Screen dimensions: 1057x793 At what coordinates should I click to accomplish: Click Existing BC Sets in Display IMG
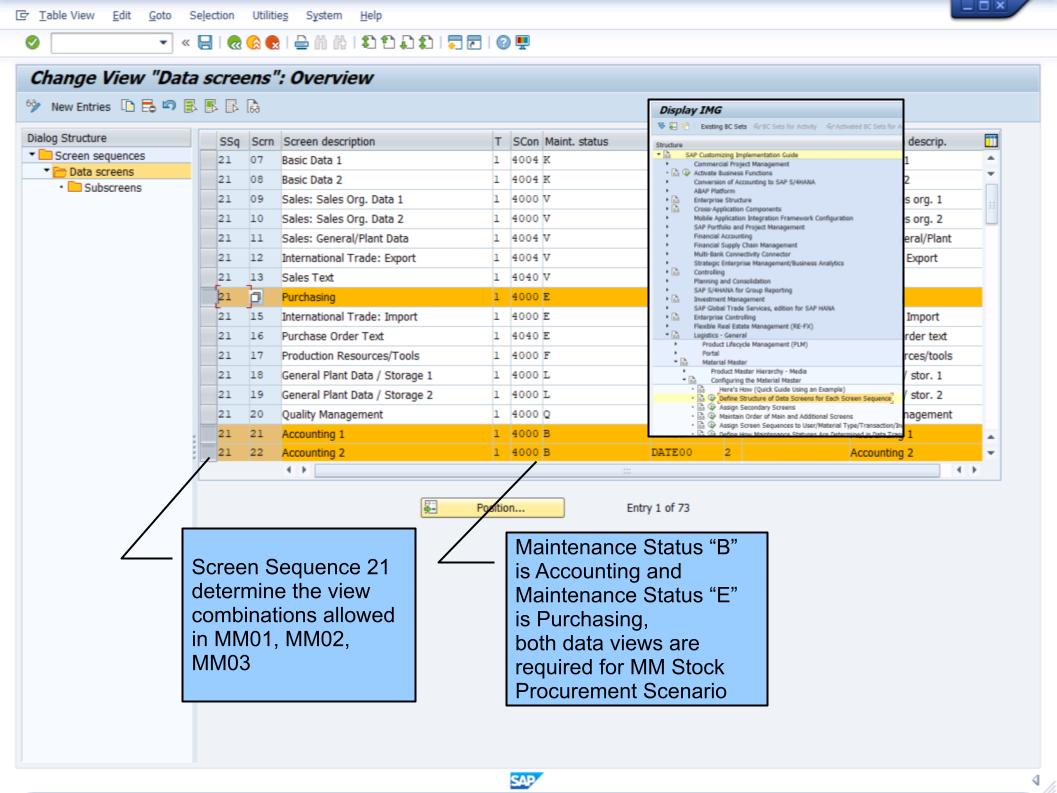[x=723, y=126]
